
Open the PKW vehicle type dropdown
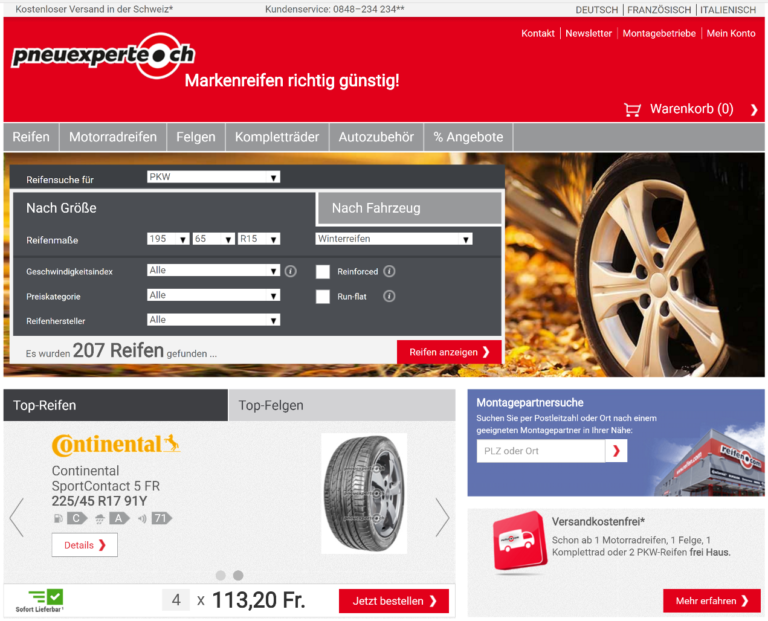coord(213,177)
